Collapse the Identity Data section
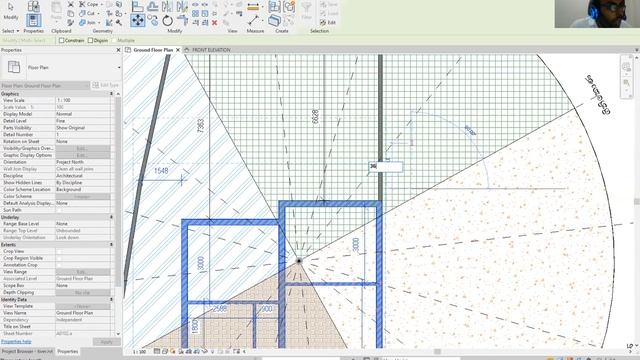This screenshot has height=360, width=640. click(111, 300)
